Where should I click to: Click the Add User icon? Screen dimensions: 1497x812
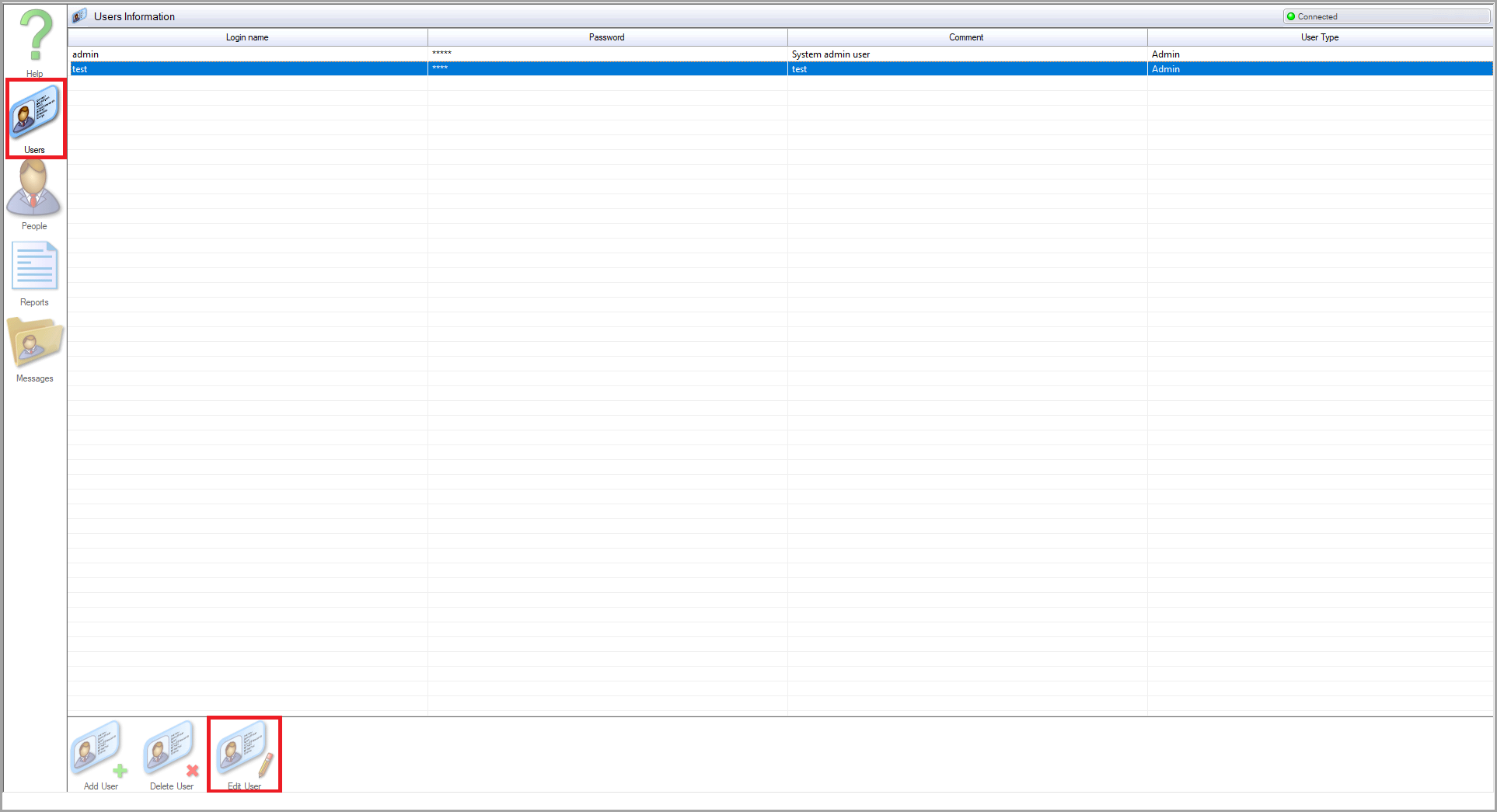click(99, 754)
